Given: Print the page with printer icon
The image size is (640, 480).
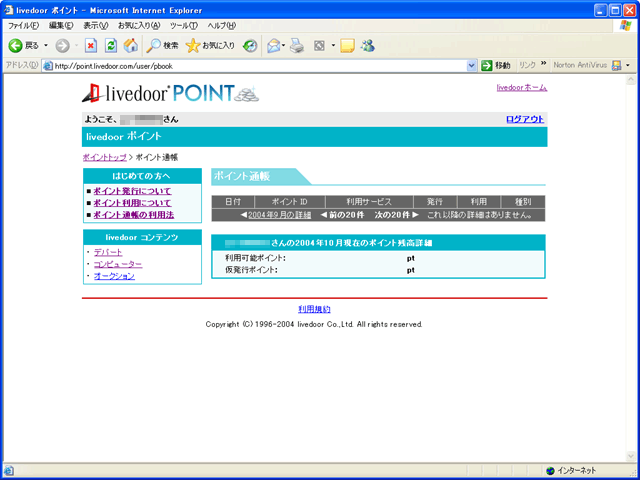Looking at the screenshot, I should (297, 46).
